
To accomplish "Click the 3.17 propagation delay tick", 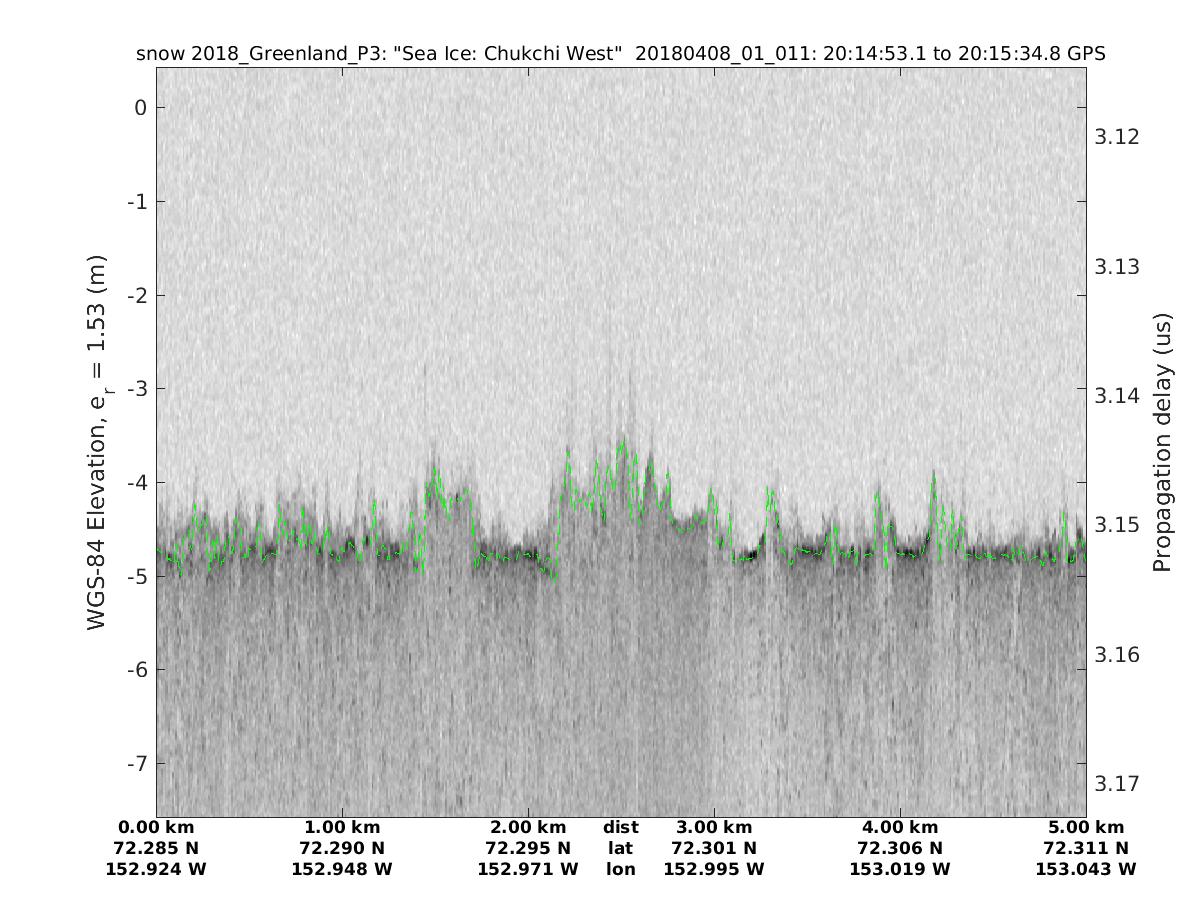I will [x=1117, y=783].
